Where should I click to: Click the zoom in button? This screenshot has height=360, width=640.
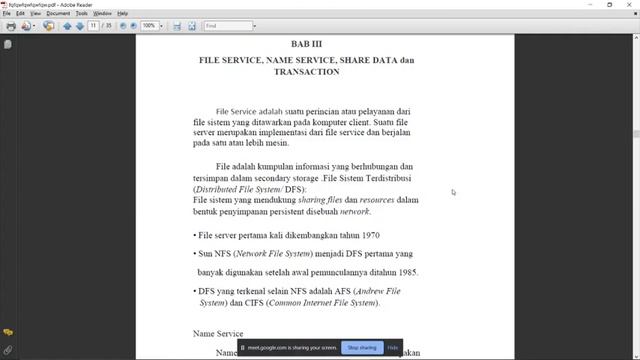click(x=133, y=26)
